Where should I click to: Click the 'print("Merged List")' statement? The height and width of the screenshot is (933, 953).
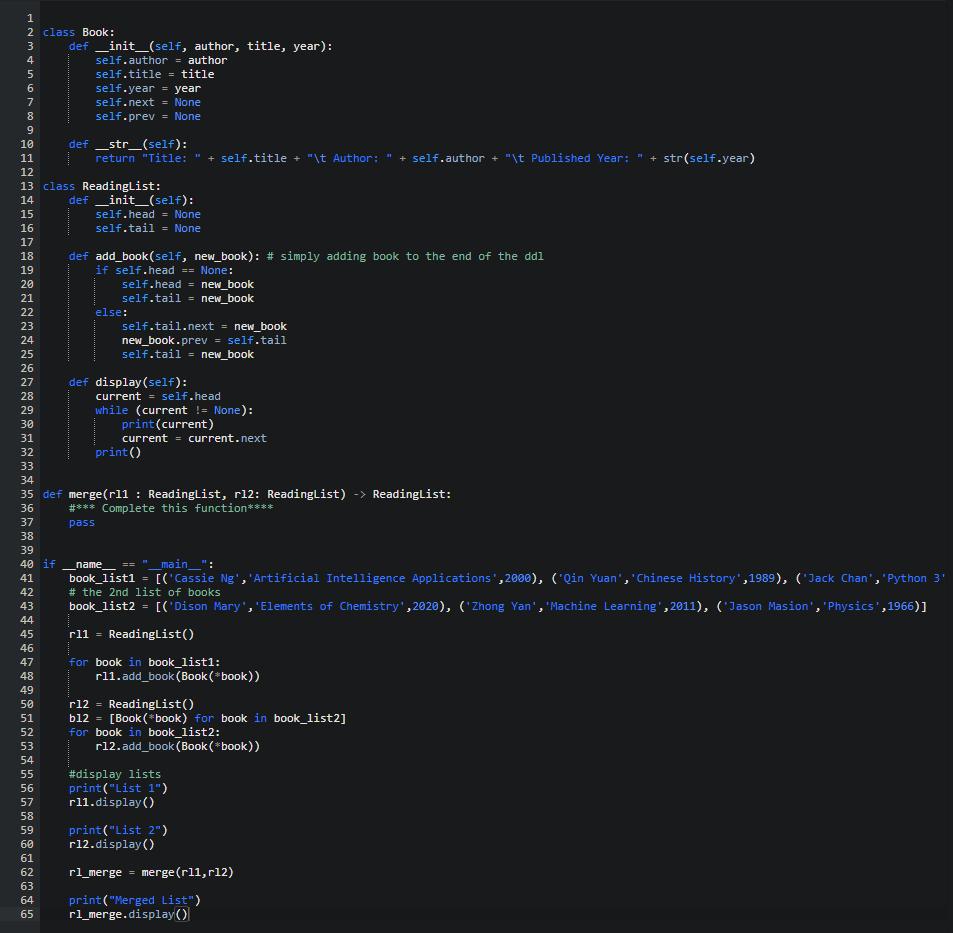click(x=135, y=899)
